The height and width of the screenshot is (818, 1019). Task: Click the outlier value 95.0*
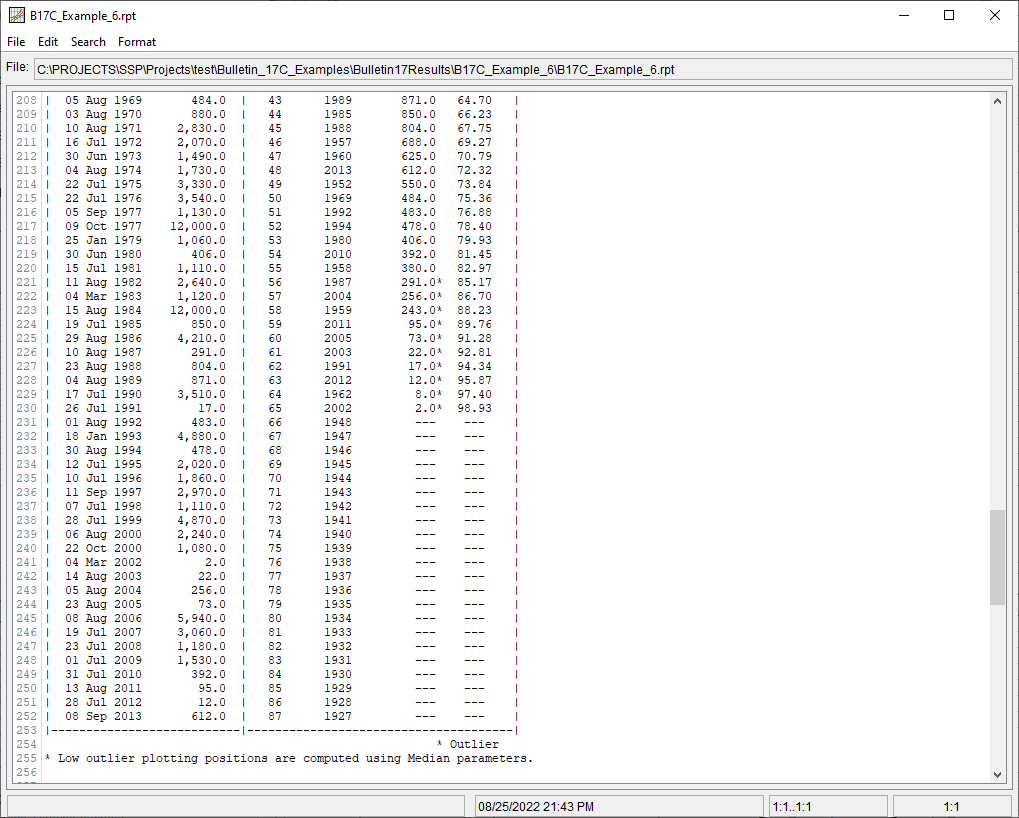tap(425, 324)
